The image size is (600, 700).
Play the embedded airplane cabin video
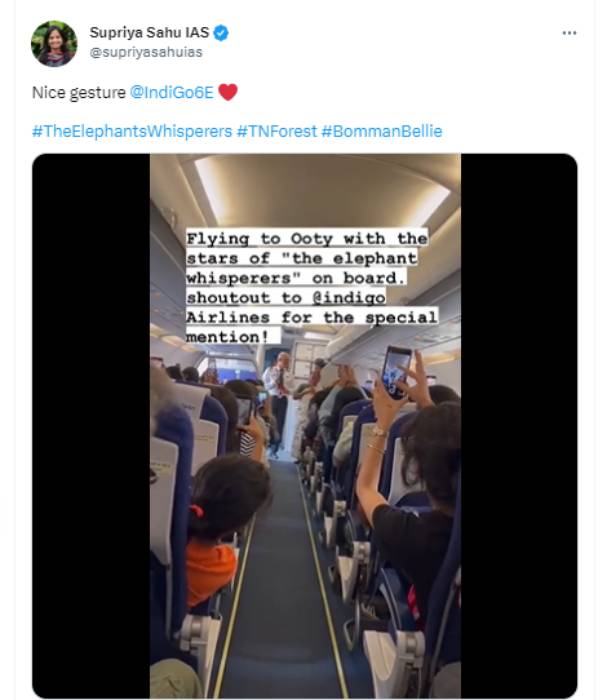[x=305, y=425]
